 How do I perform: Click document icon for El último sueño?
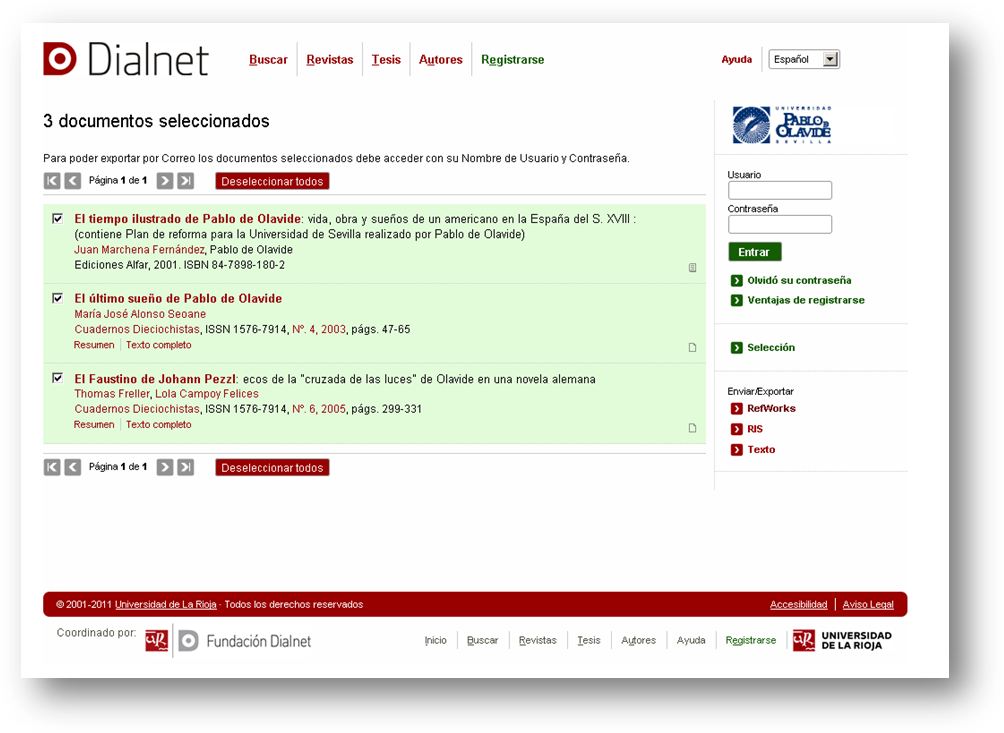[x=692, y=348]
